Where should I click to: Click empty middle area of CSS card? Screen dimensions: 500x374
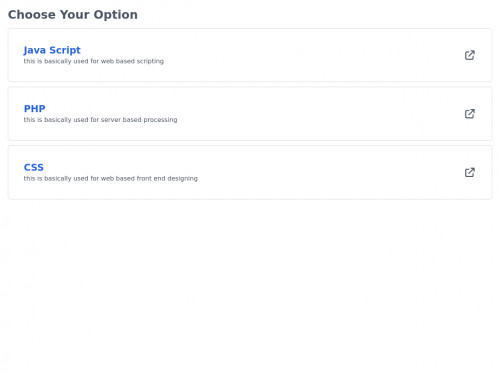coord(300,172)
